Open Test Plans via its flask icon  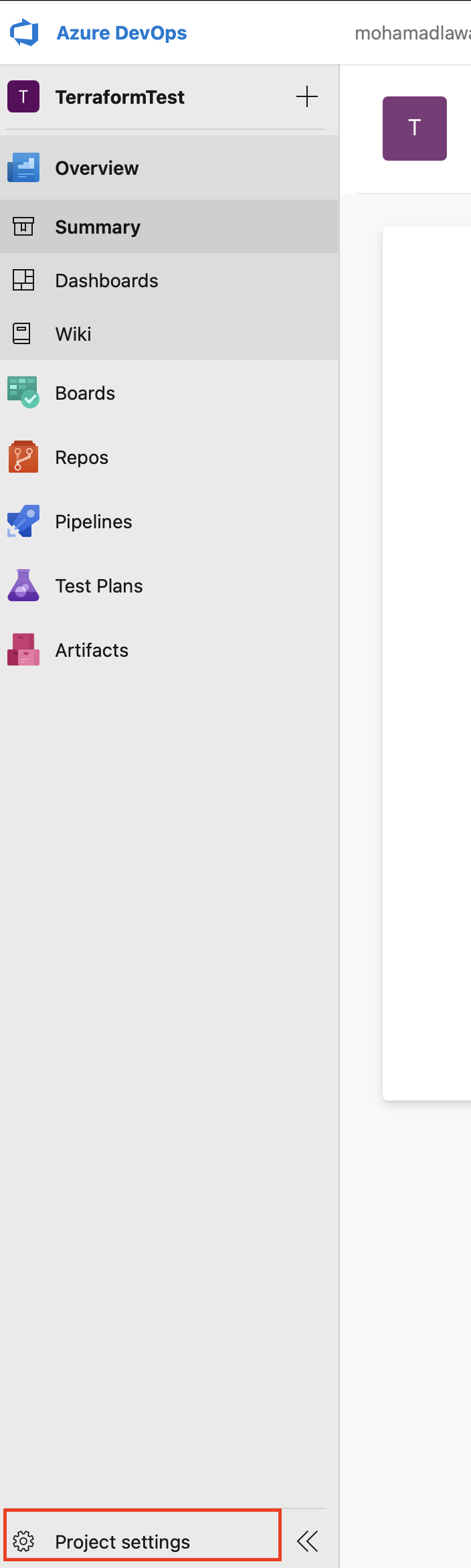coord(23,586)
